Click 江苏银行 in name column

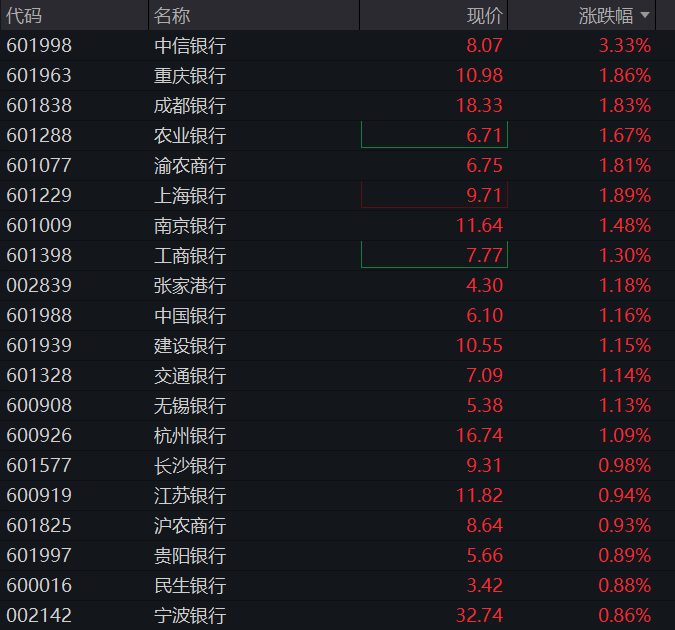(x=190, y=496)
